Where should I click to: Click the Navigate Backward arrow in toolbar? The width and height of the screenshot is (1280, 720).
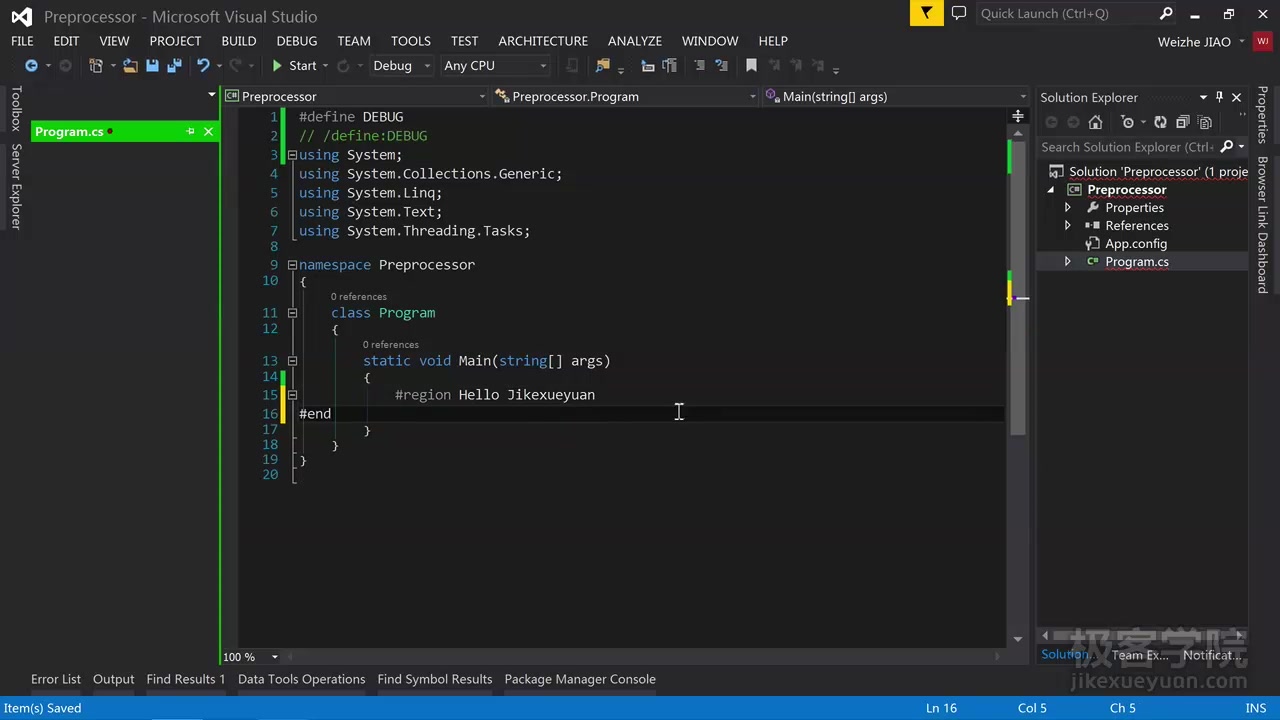tap(31, 66)
